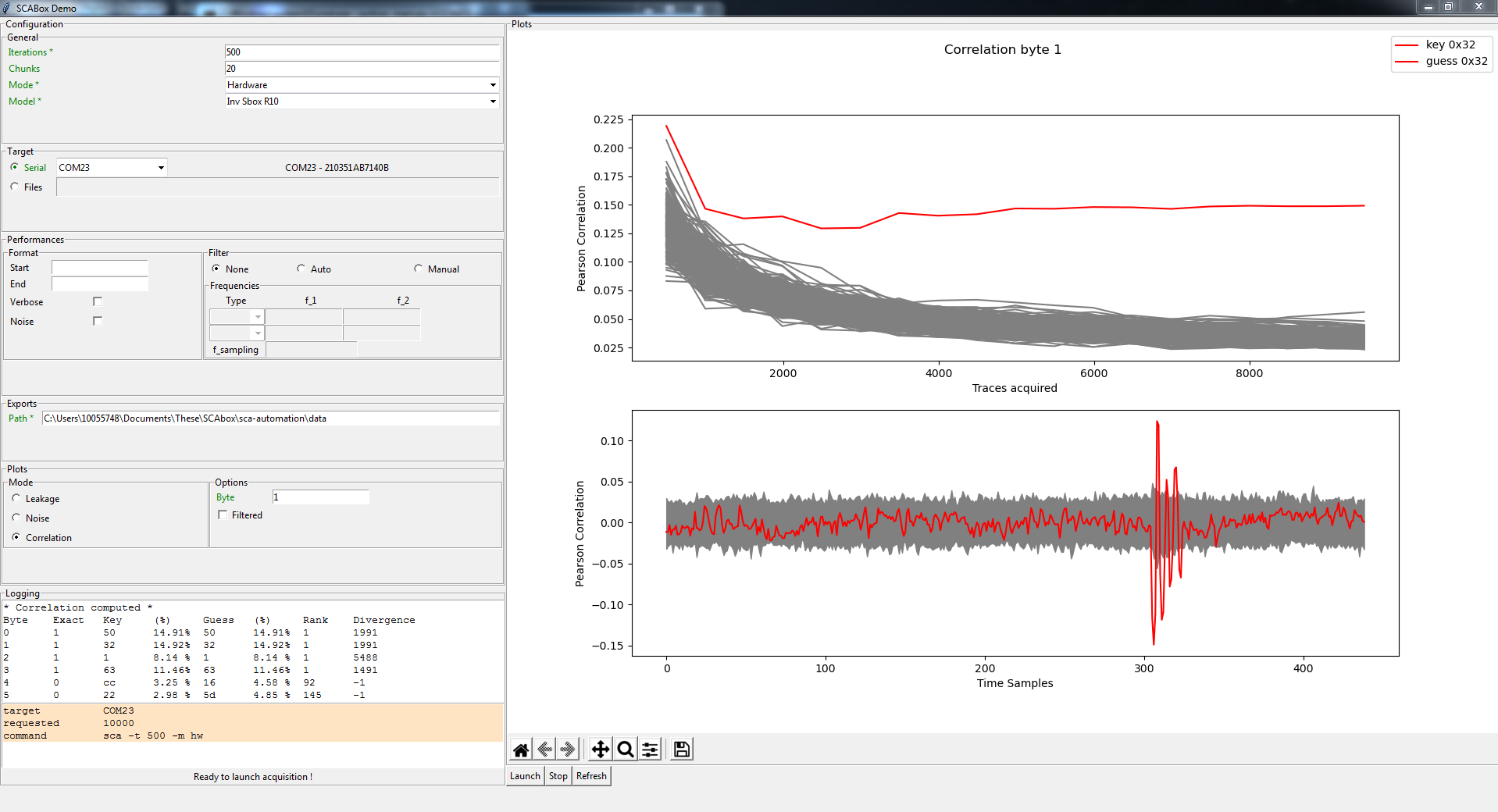Enable the Verbose checkbox
This screenshot has width=1498, height=812.
click(x=98, y=301)
